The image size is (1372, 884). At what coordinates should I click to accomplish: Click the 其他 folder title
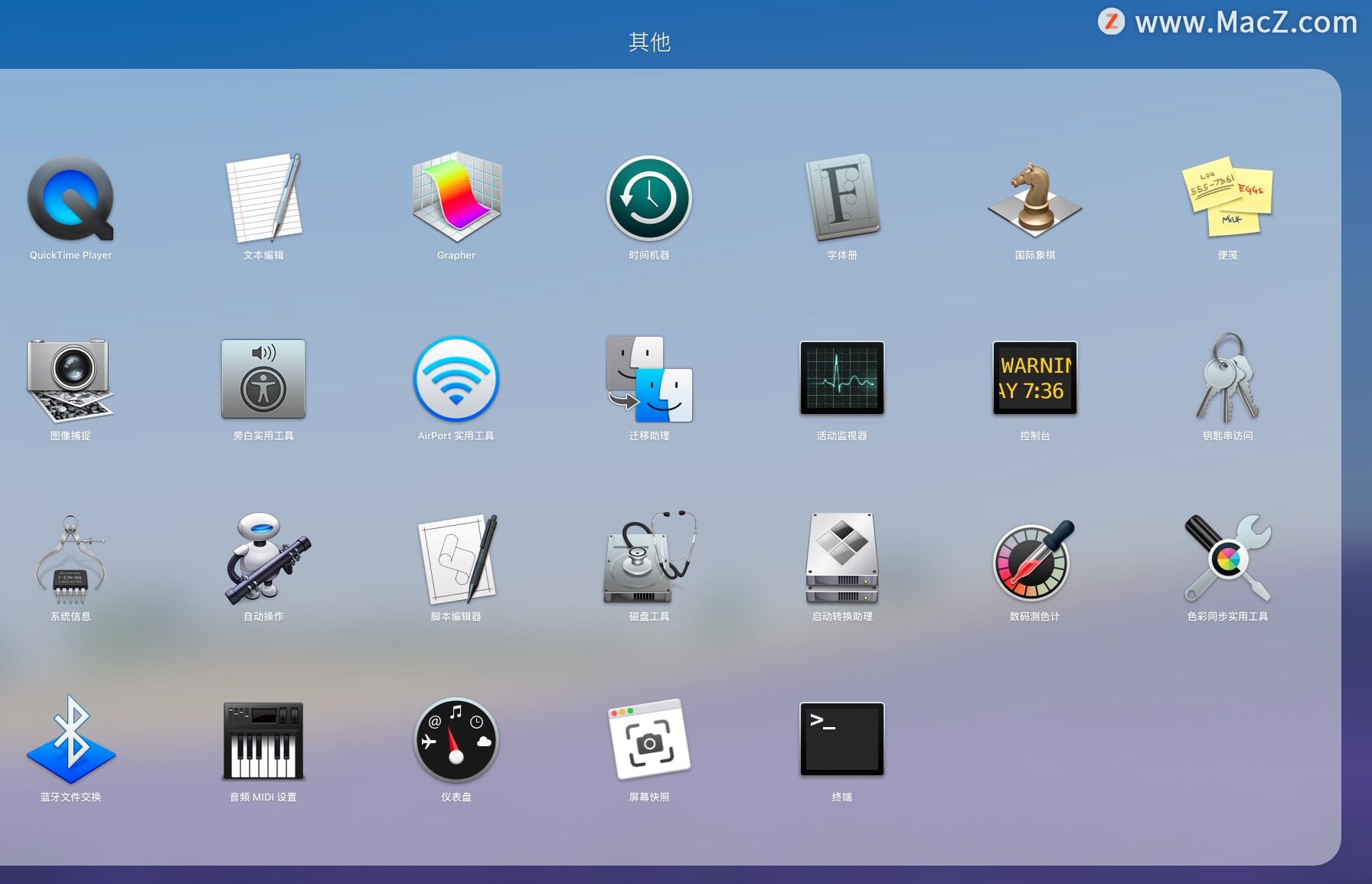click(649, 42)
